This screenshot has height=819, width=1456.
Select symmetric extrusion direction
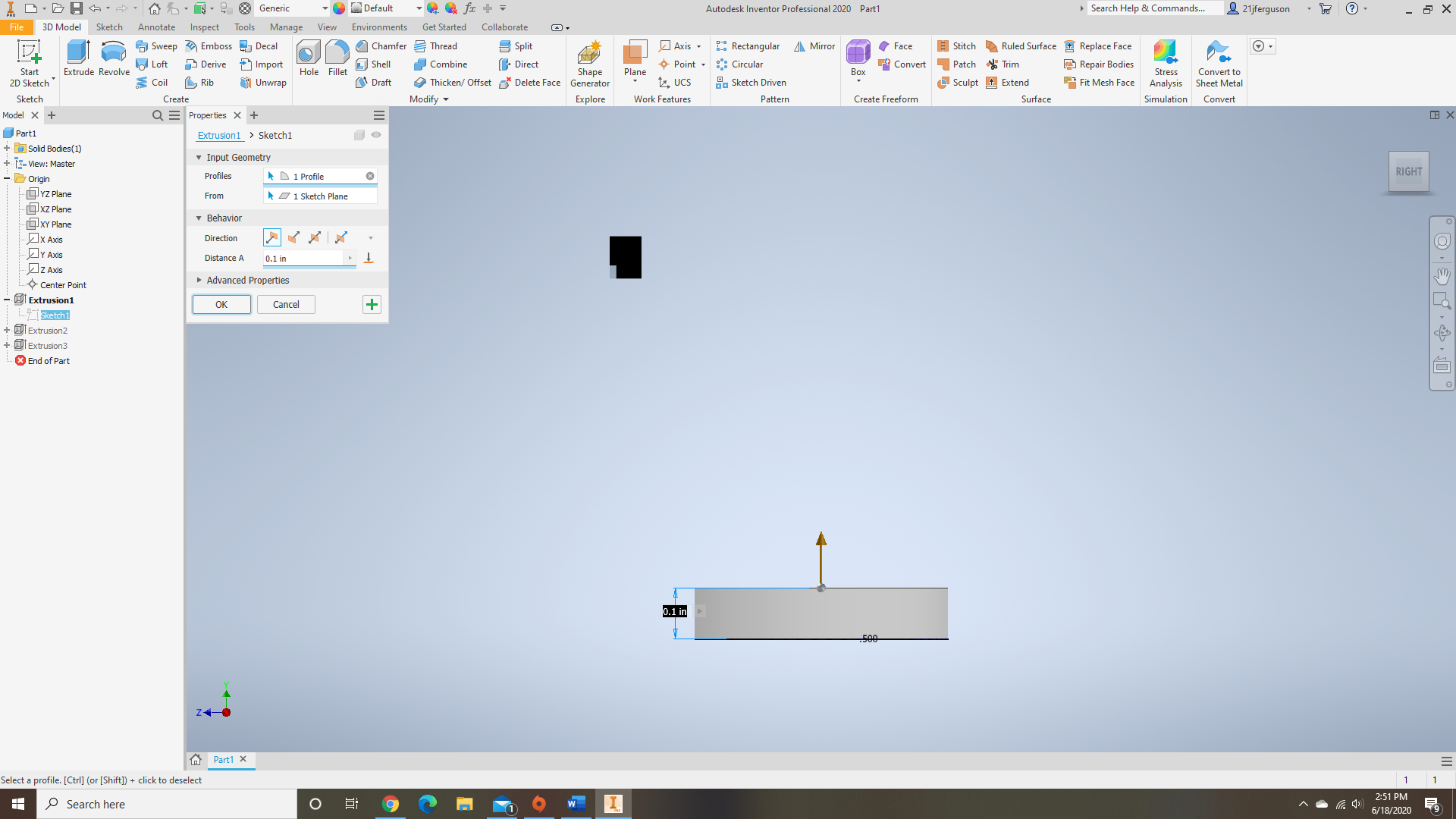(x=315, y=238)
